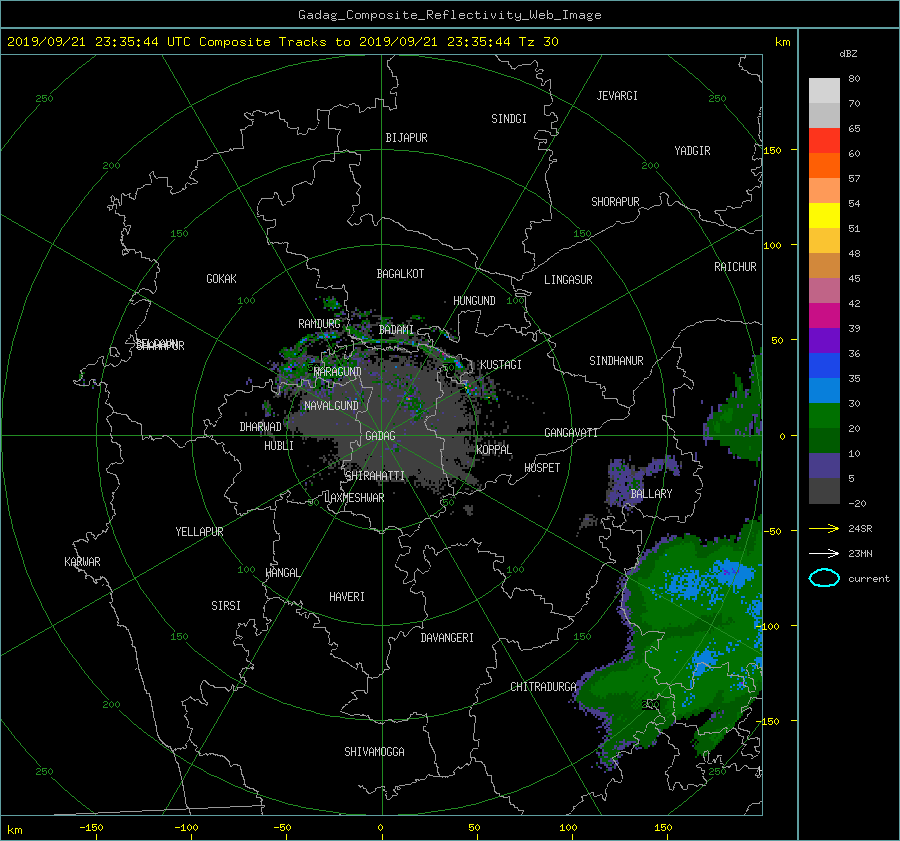Click the -100 tick label on right axis
This screenshot has height=841, width=900.
(767, 626)
